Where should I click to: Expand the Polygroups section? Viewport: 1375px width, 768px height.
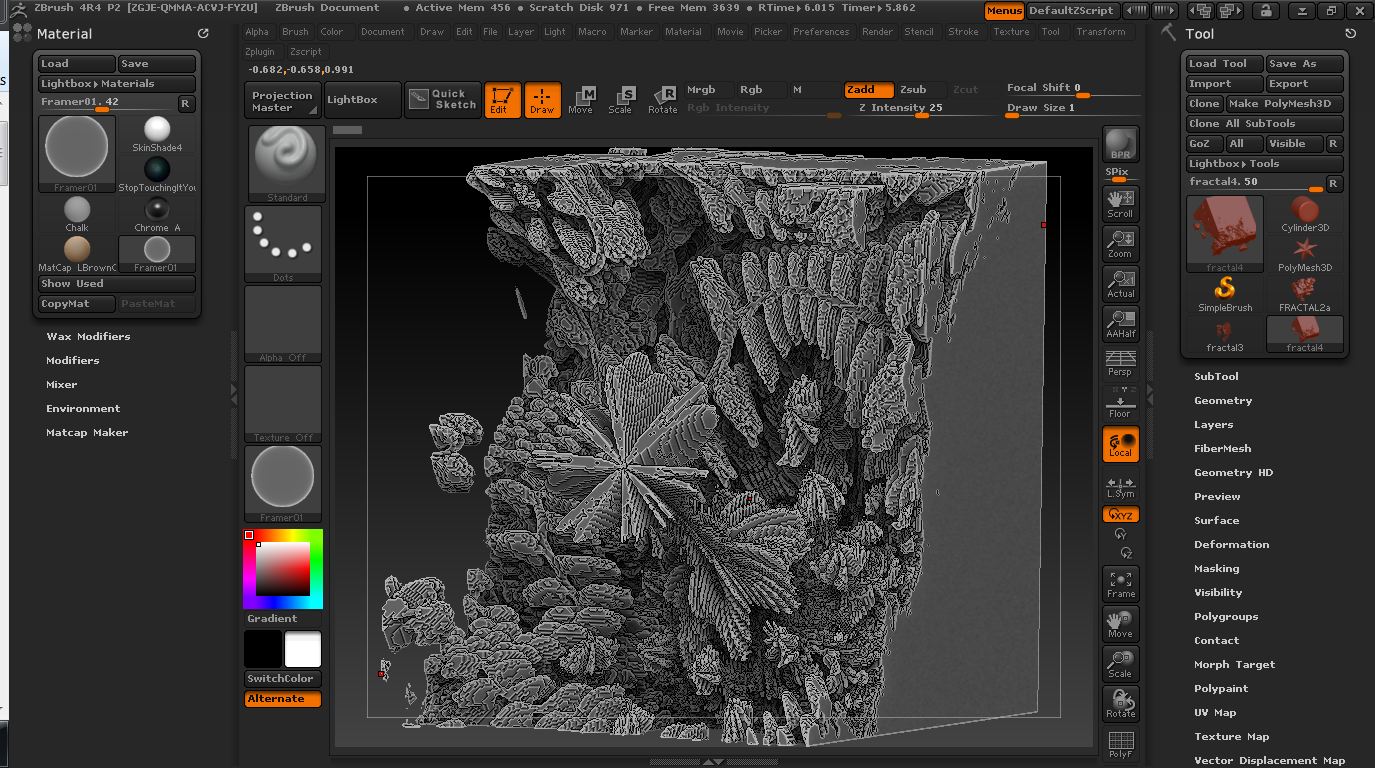1226,616
